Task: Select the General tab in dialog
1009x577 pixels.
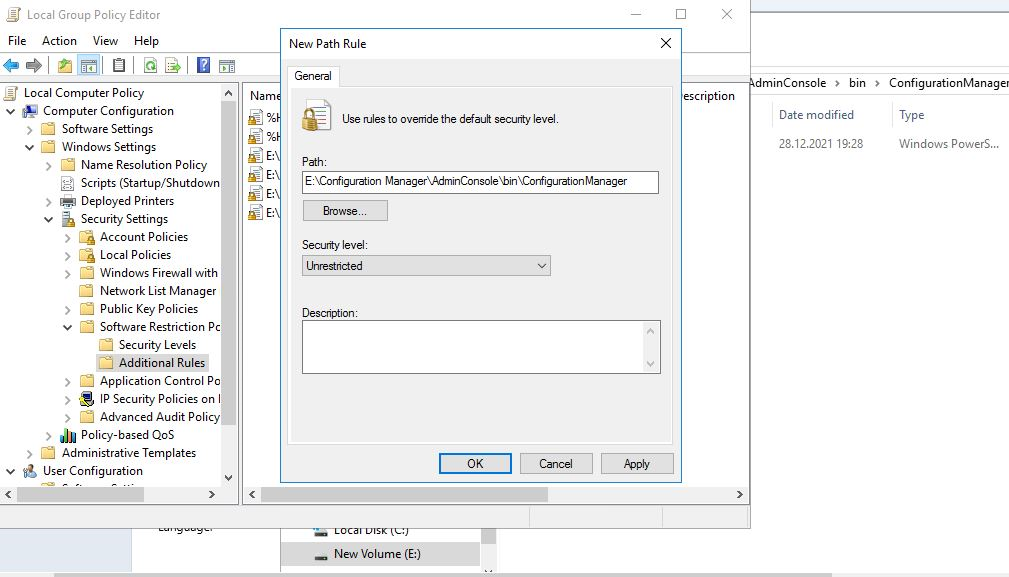Action: (313, 76)
